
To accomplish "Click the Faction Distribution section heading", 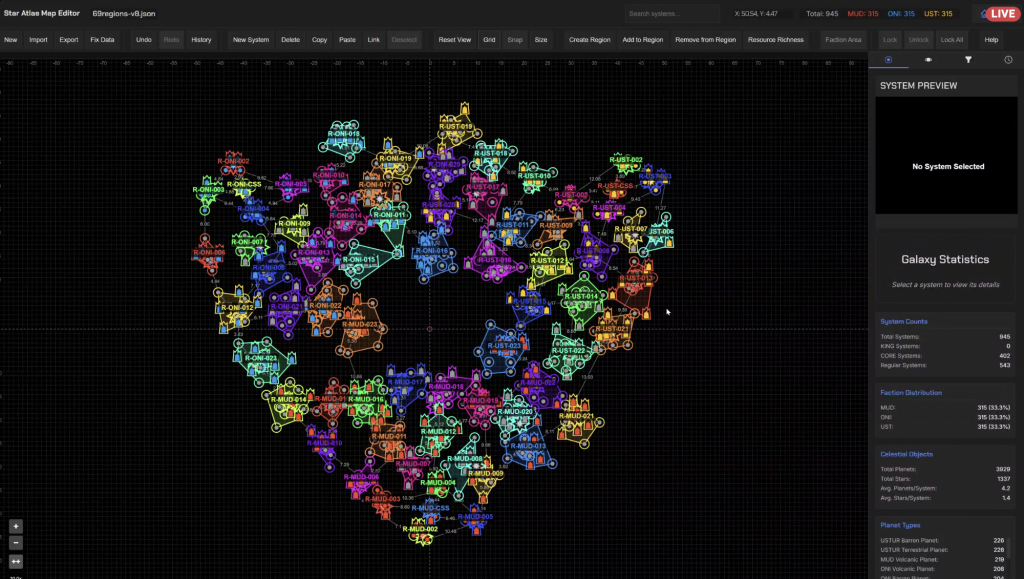I will click(911, 392).
